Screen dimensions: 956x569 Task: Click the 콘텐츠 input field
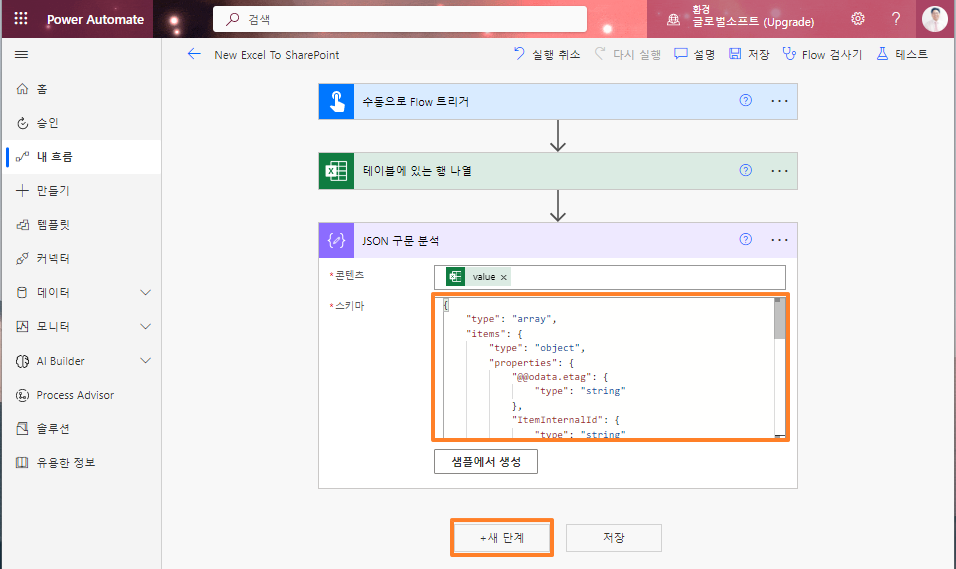[x=610, y=277]
